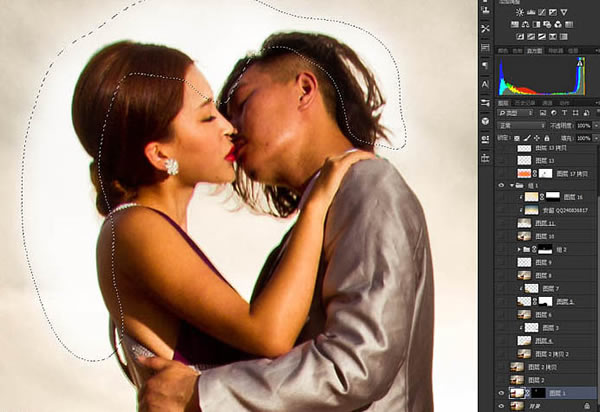600x412 pixels.
Task: Add a Levels adjustment layer
Action: 531,12
